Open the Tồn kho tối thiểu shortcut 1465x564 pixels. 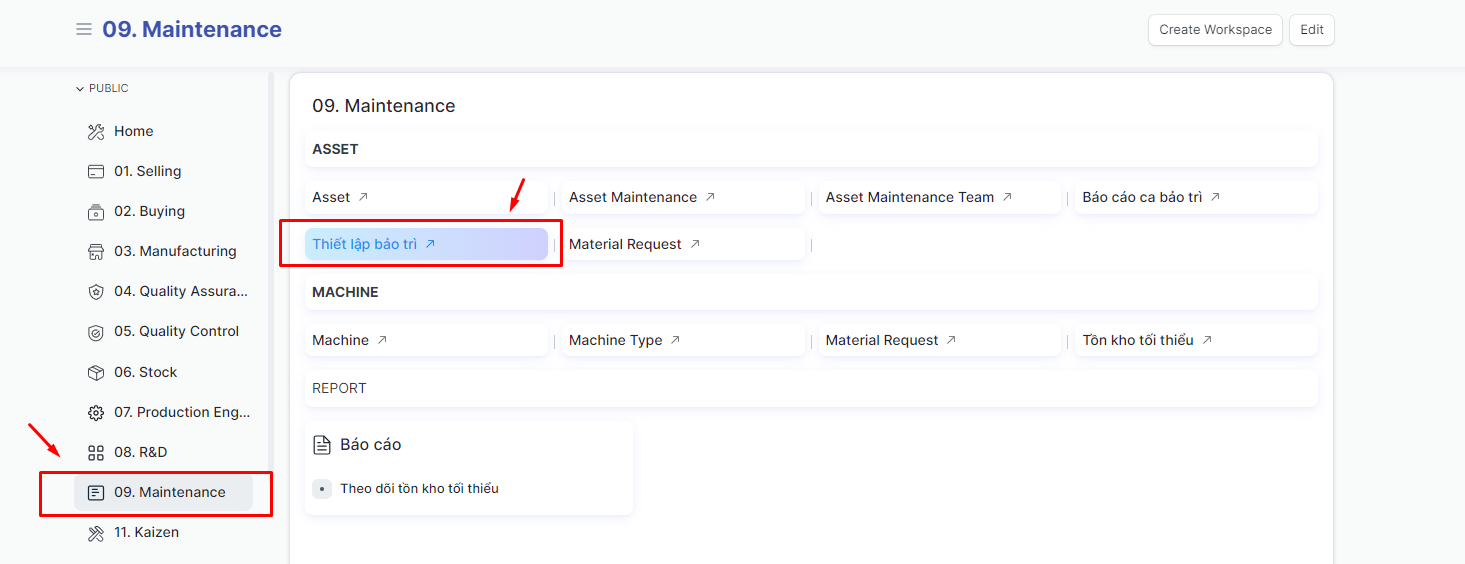pyautogui.click(x=1137, y=340)
